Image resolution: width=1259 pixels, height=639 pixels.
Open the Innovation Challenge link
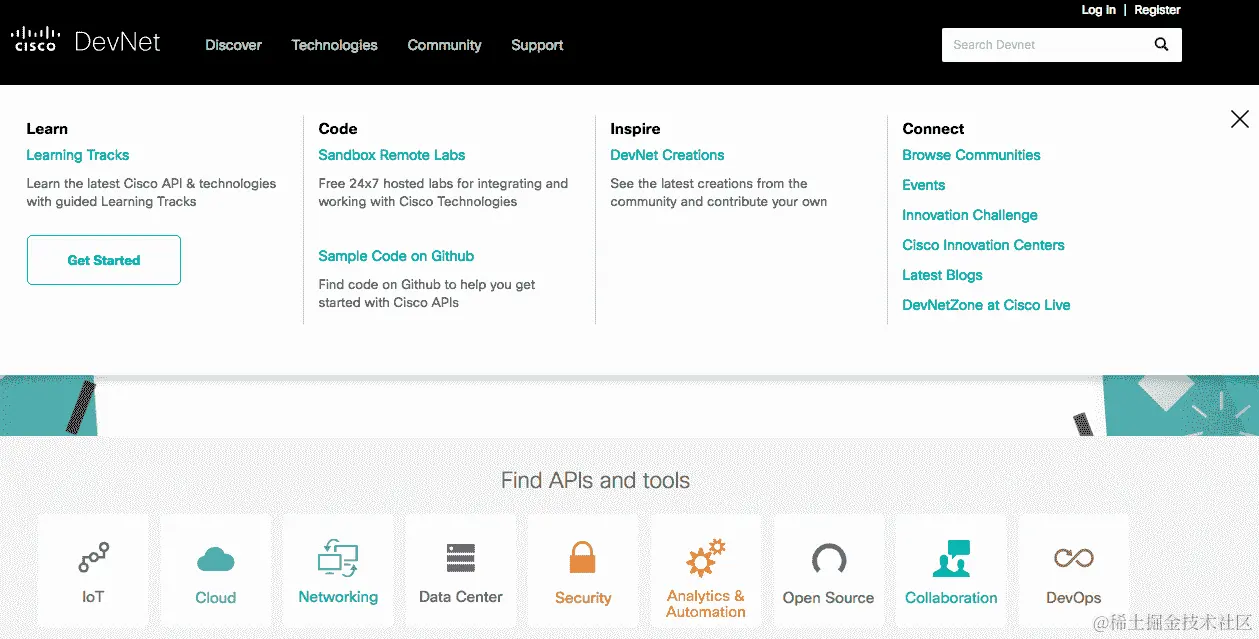tap(969, 215)
